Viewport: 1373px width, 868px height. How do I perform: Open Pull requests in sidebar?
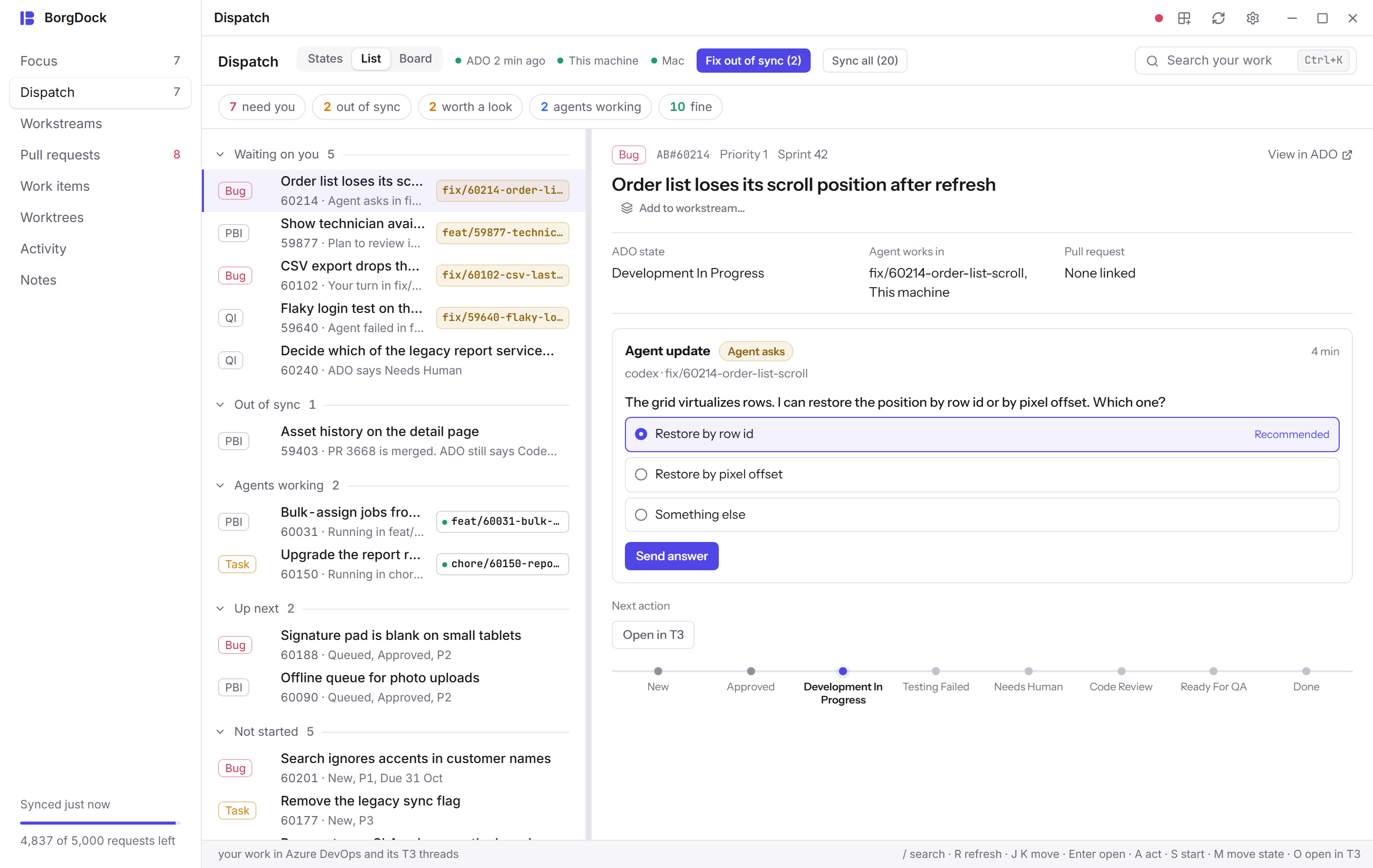click(100, 155)
